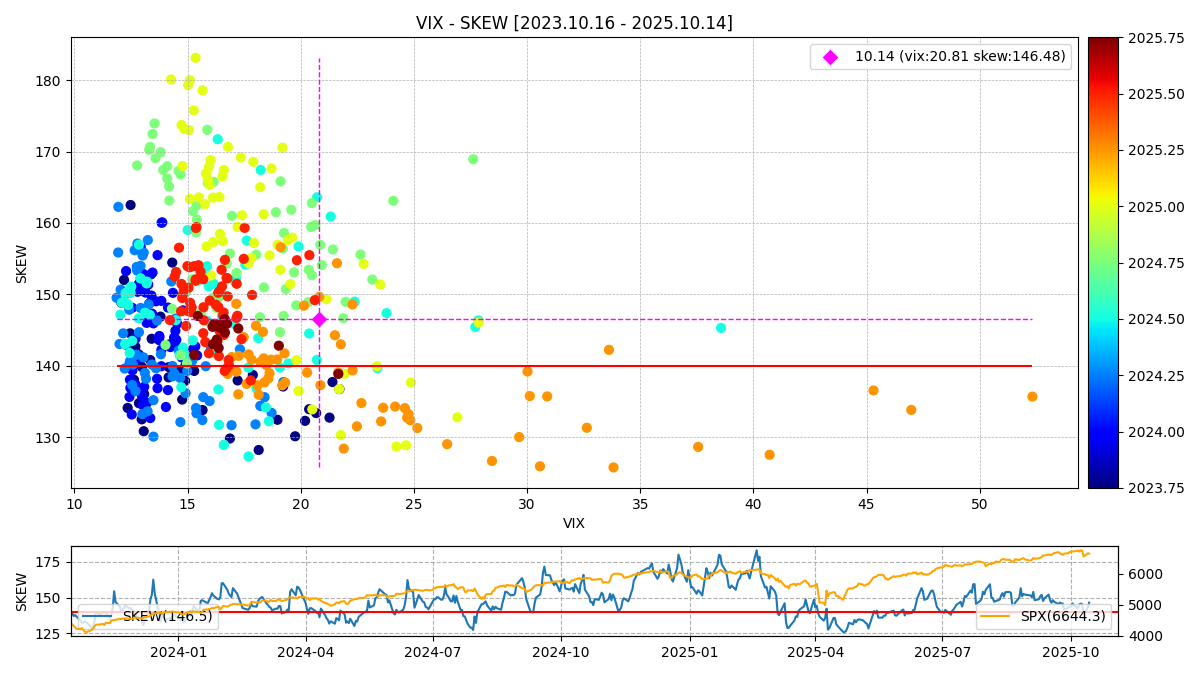Click the dark blue bottom of the colorbar

[x=1102, y=483]
